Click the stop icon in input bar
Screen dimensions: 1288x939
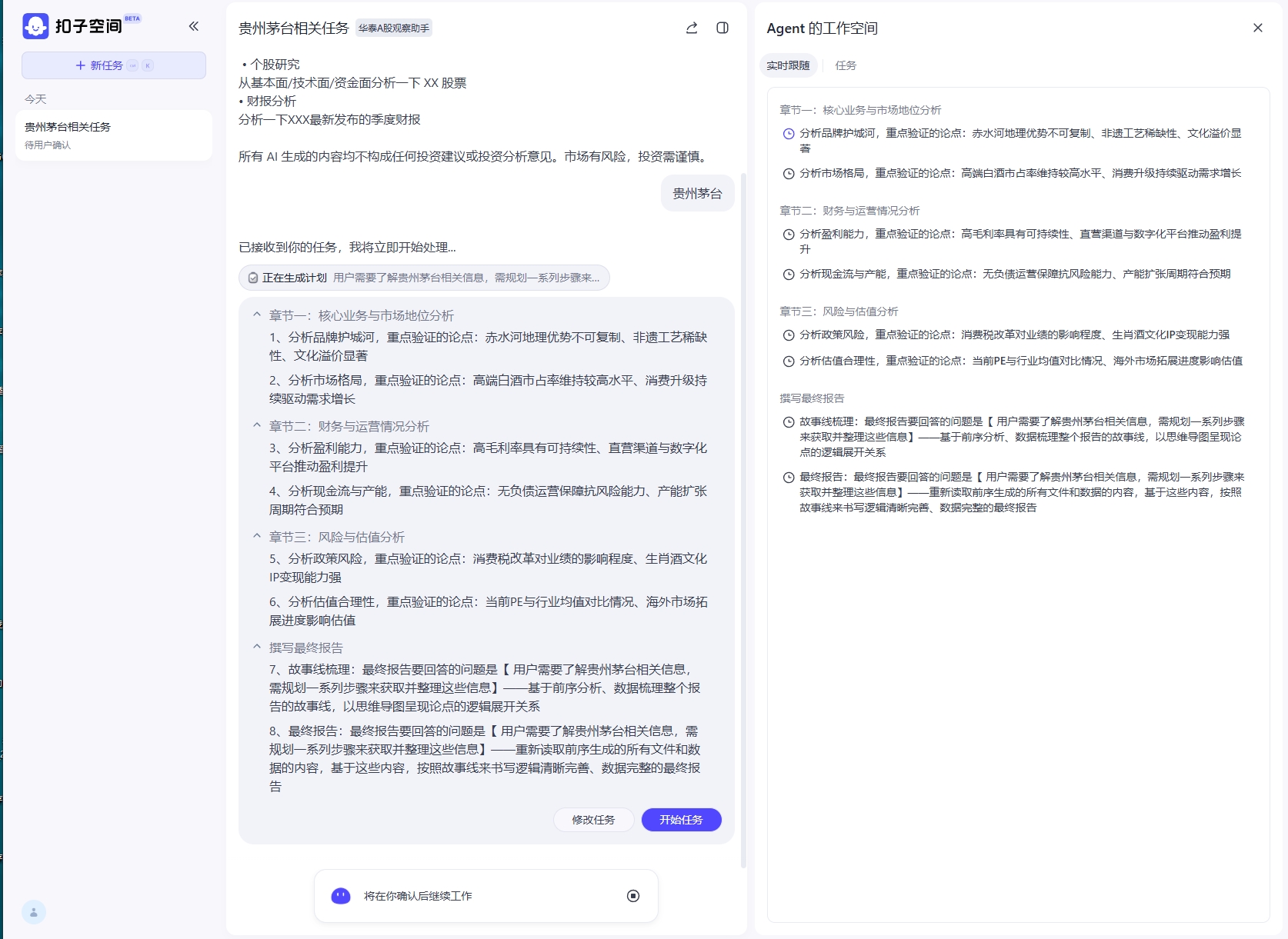click(x=633, y=896)
